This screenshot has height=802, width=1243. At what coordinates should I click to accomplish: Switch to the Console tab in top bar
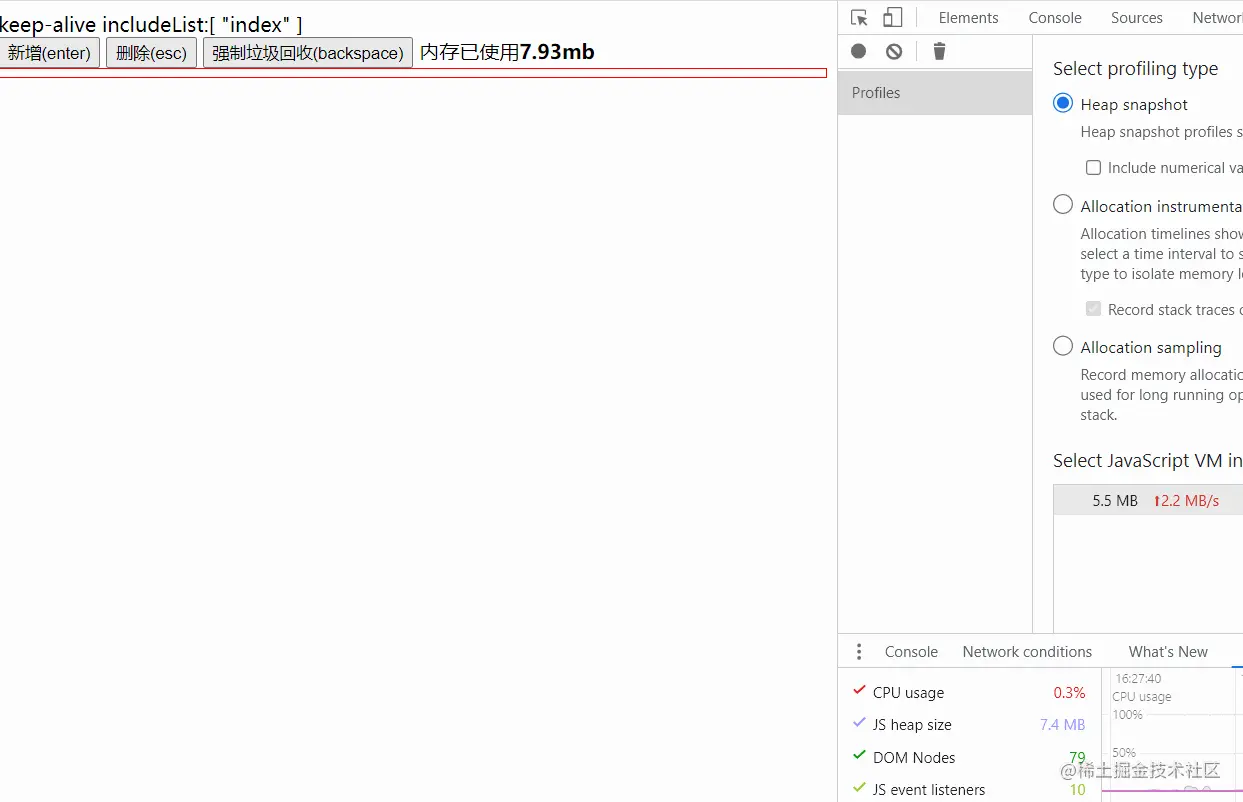pos(1055,18)
